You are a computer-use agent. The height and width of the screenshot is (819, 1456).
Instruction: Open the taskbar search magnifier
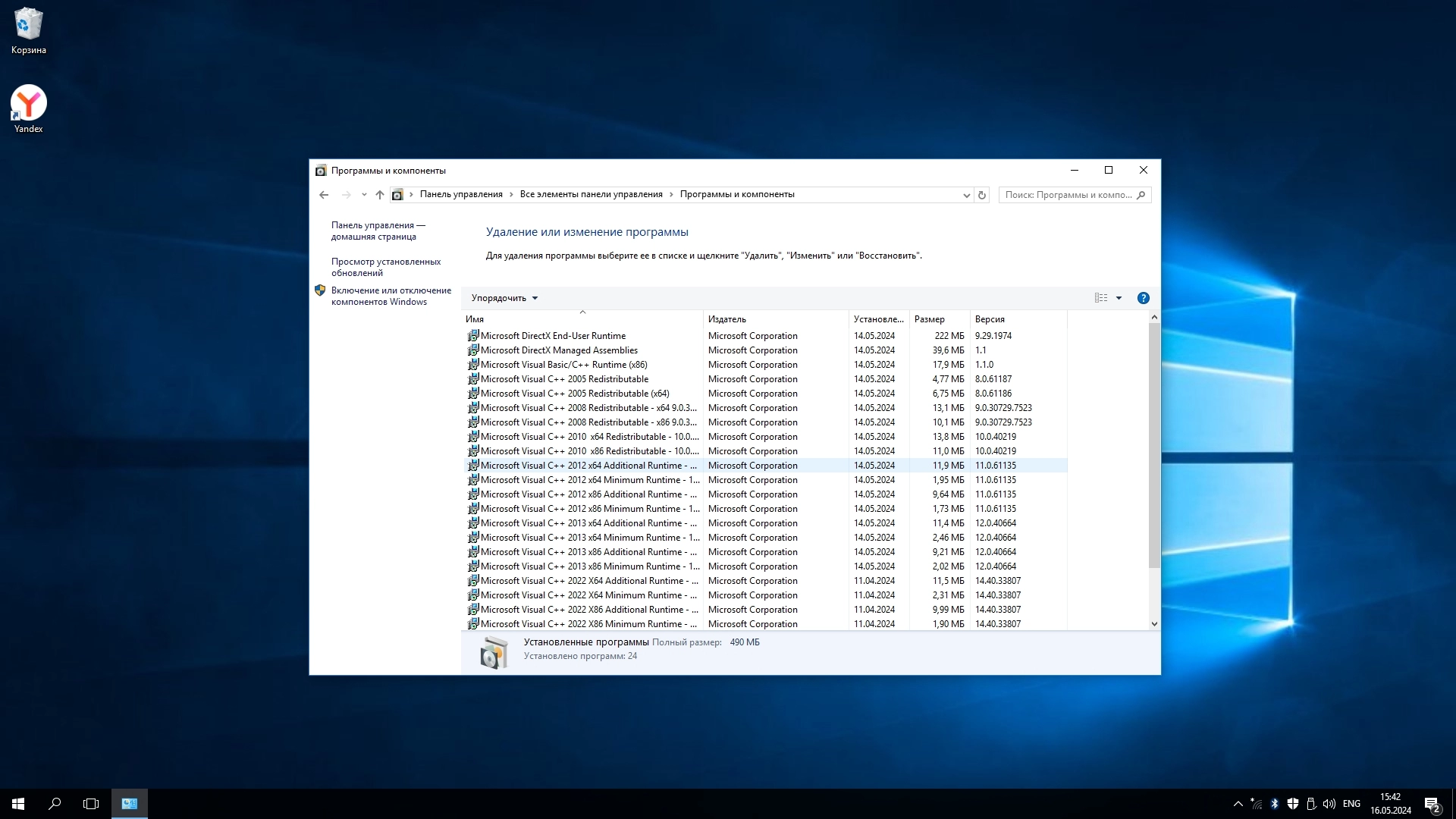point(55,804)
